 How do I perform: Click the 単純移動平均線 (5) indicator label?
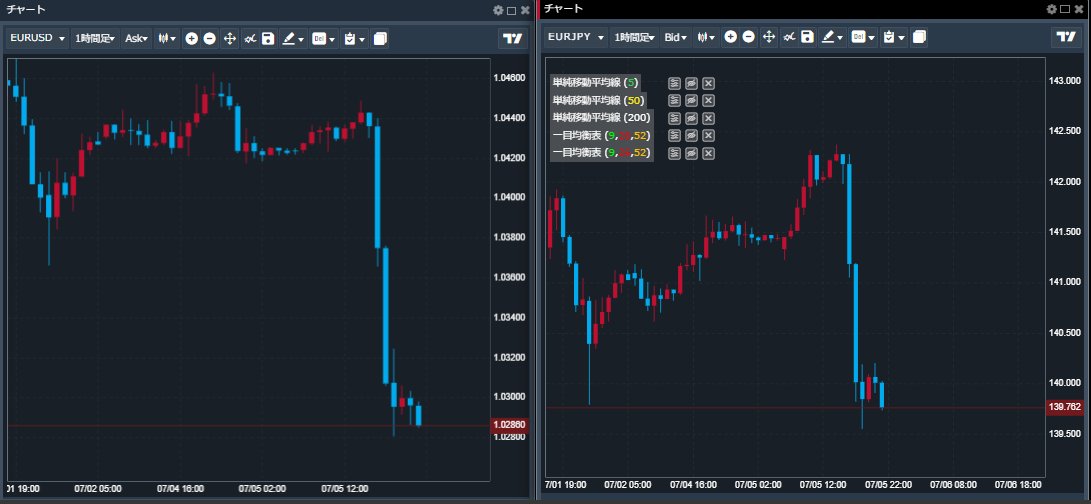pos(596,83)
